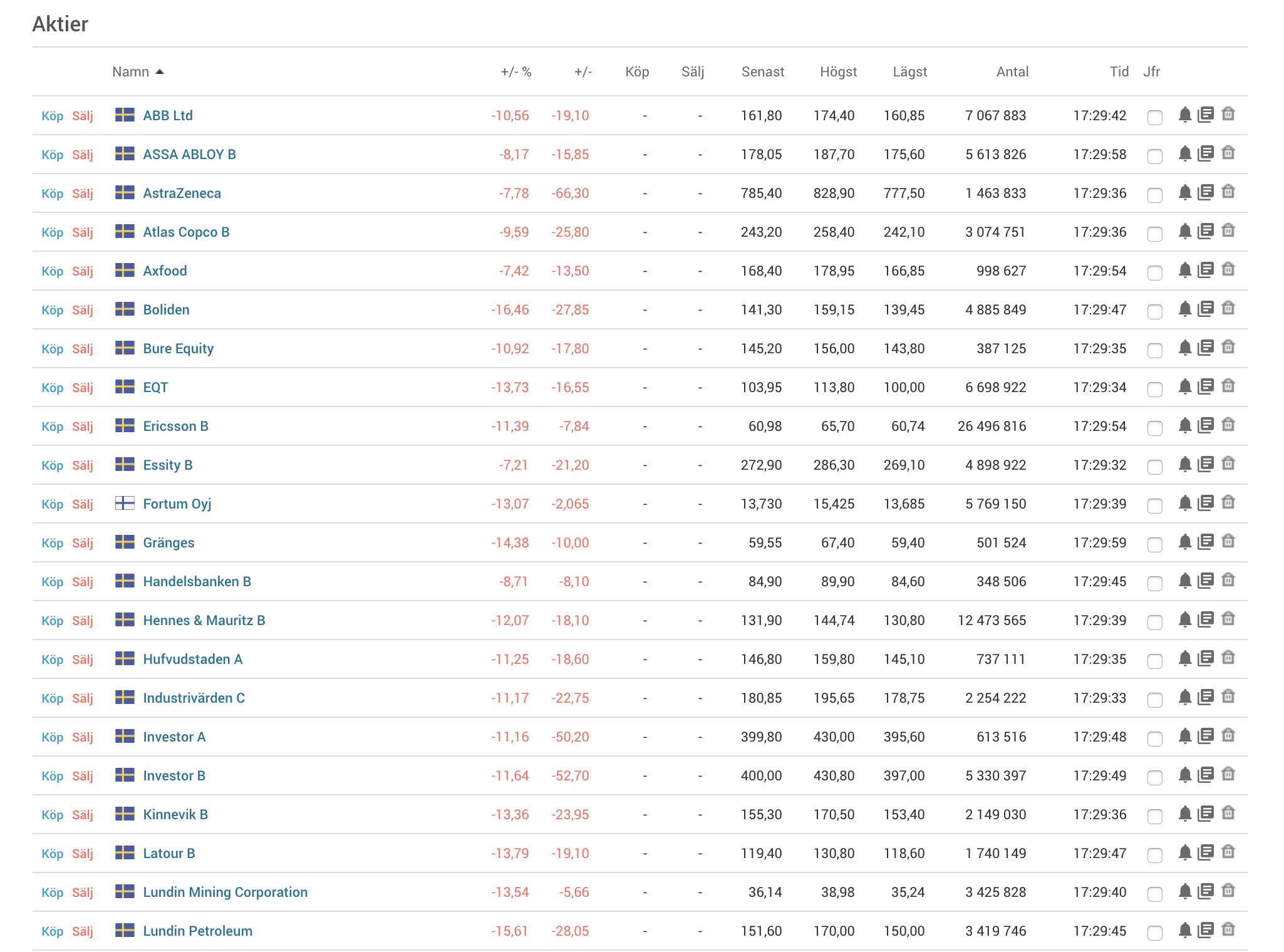Tick the compare checkbox for Investor A
This screenshot has width=1284, height=952.
pyautogui.click(x=1154, y=738)
